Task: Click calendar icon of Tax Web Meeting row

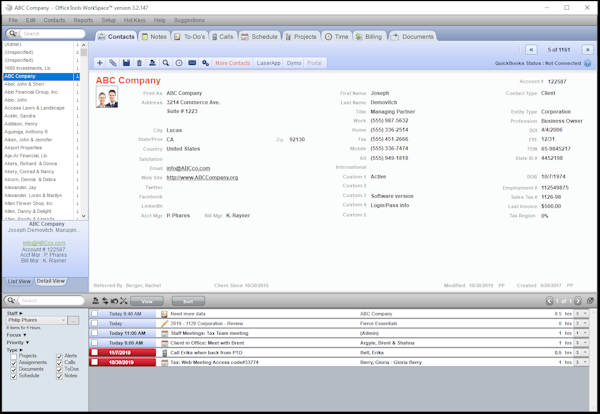Action: [165, 362]
